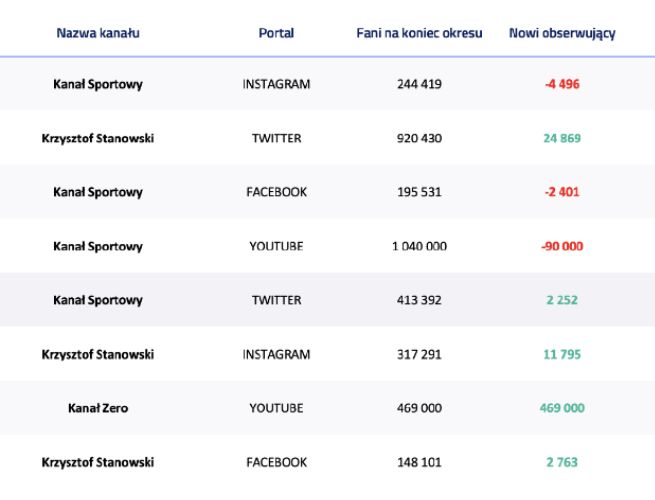Click the green 2 252 value
The image size is (655, 500).
pos(562,300)
